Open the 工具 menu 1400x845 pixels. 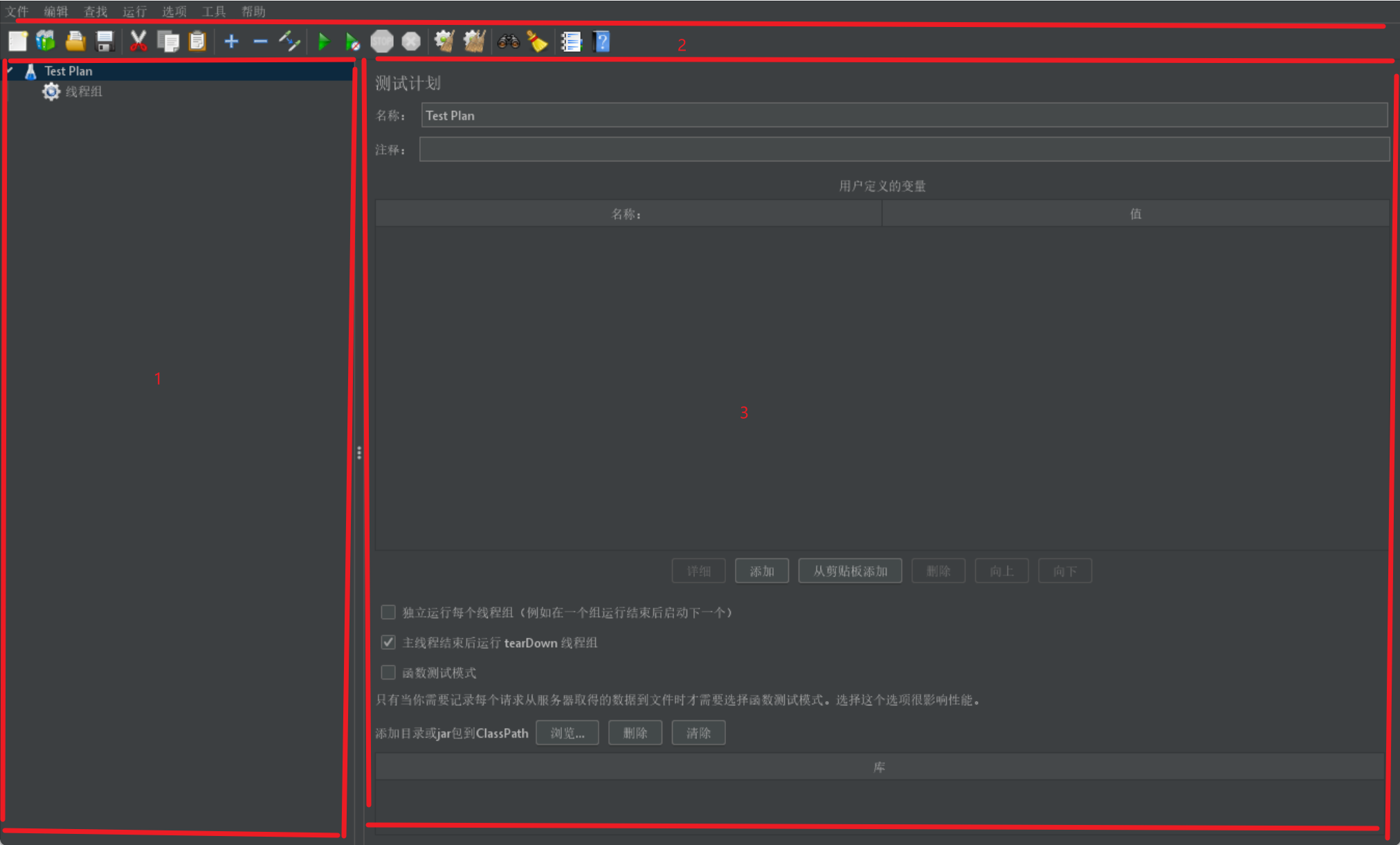(214, 11)
